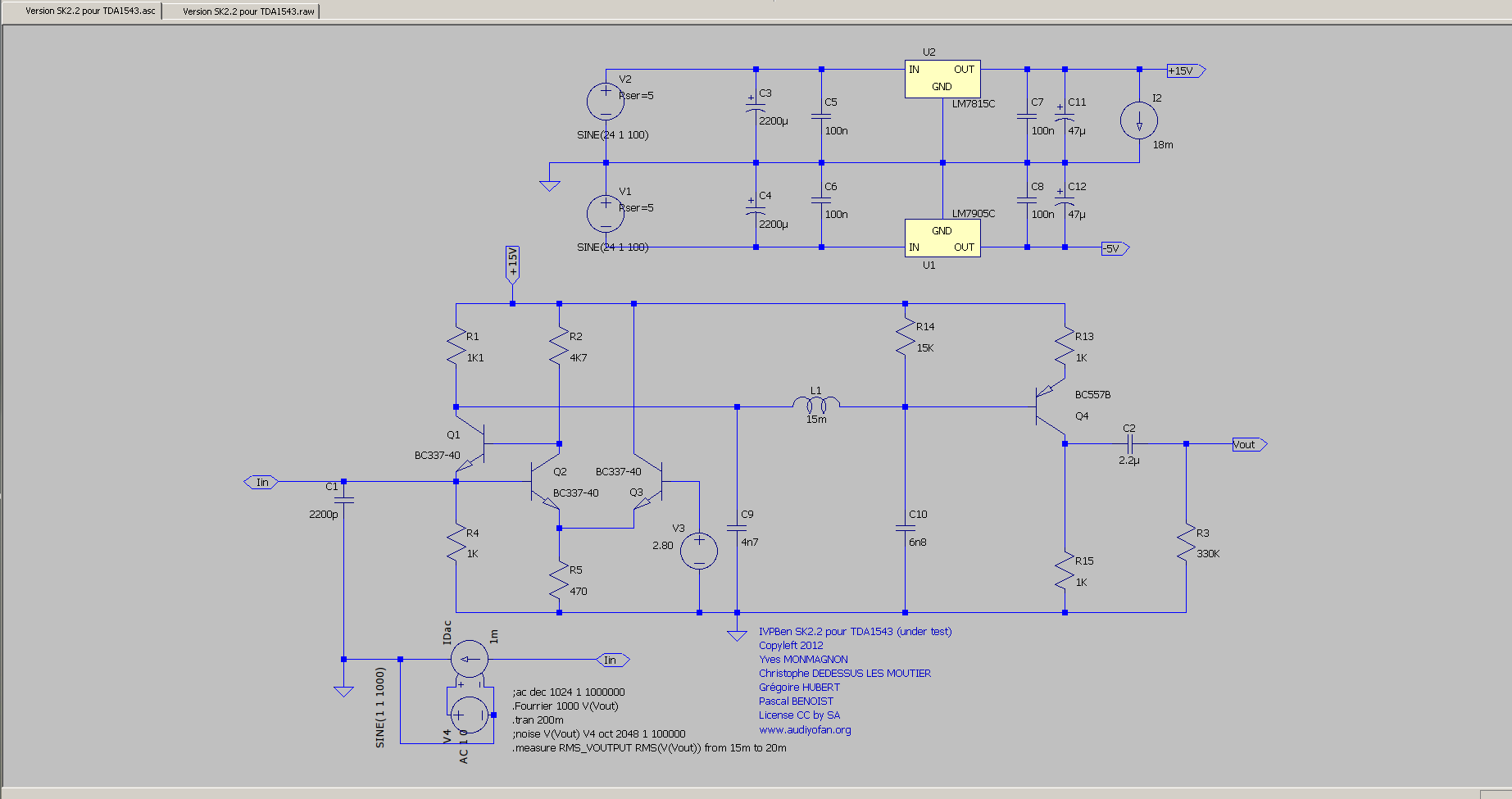Select capacitor C5 100n
The width and height of the screenshot is (1512, 799).
point(821,116)
